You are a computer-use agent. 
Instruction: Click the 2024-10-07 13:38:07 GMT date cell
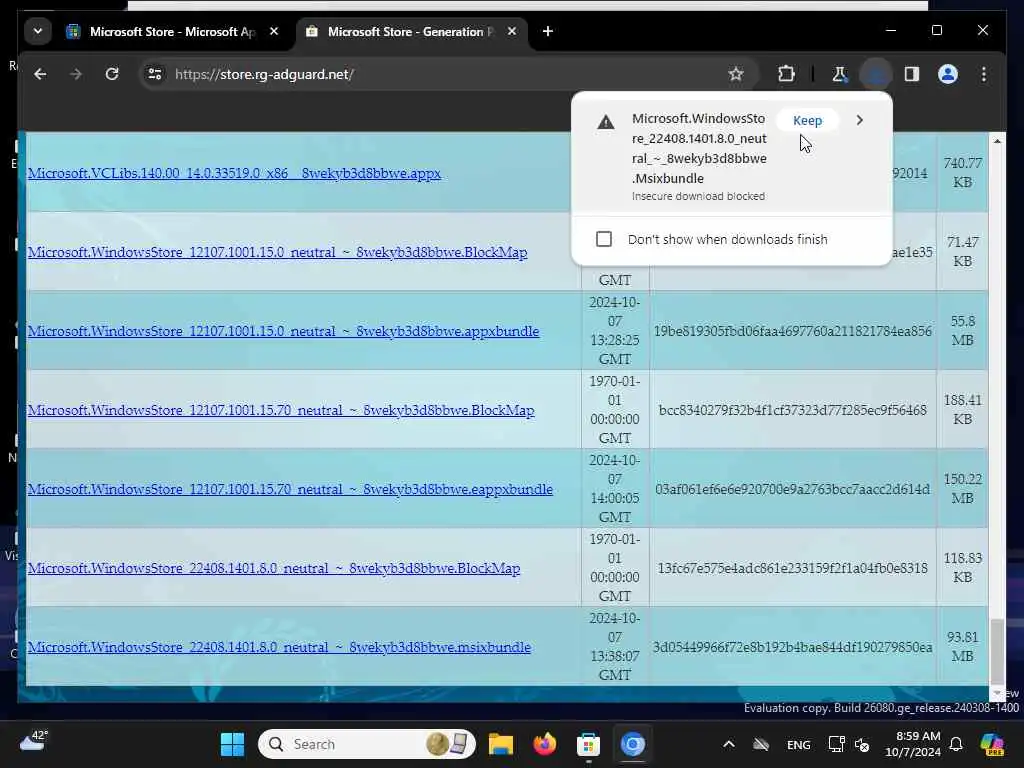[x=615, y=647]
